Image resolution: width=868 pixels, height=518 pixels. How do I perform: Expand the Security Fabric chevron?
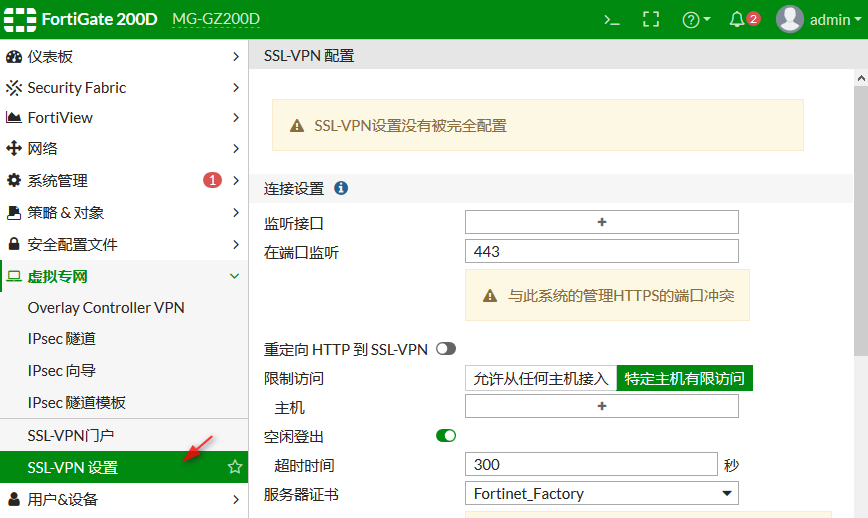tap(236, 87)
